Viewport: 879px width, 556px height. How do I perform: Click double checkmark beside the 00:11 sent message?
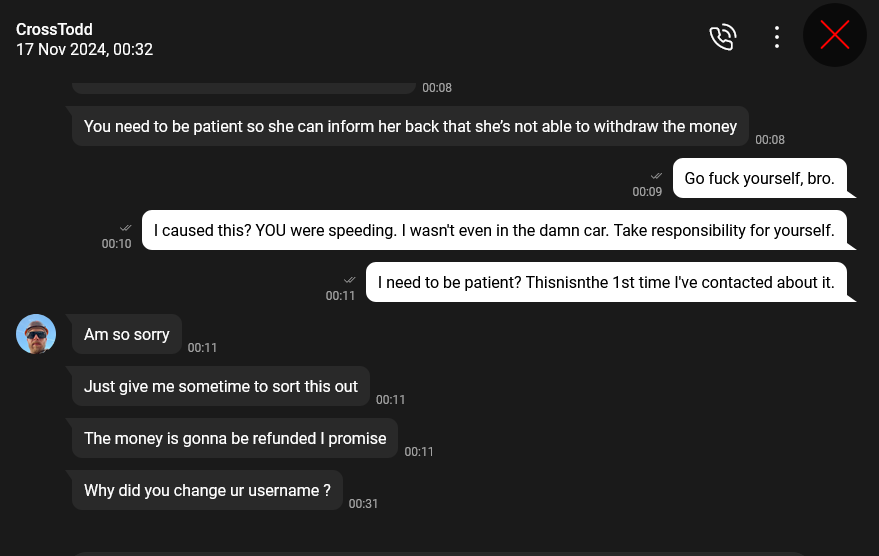349,280
